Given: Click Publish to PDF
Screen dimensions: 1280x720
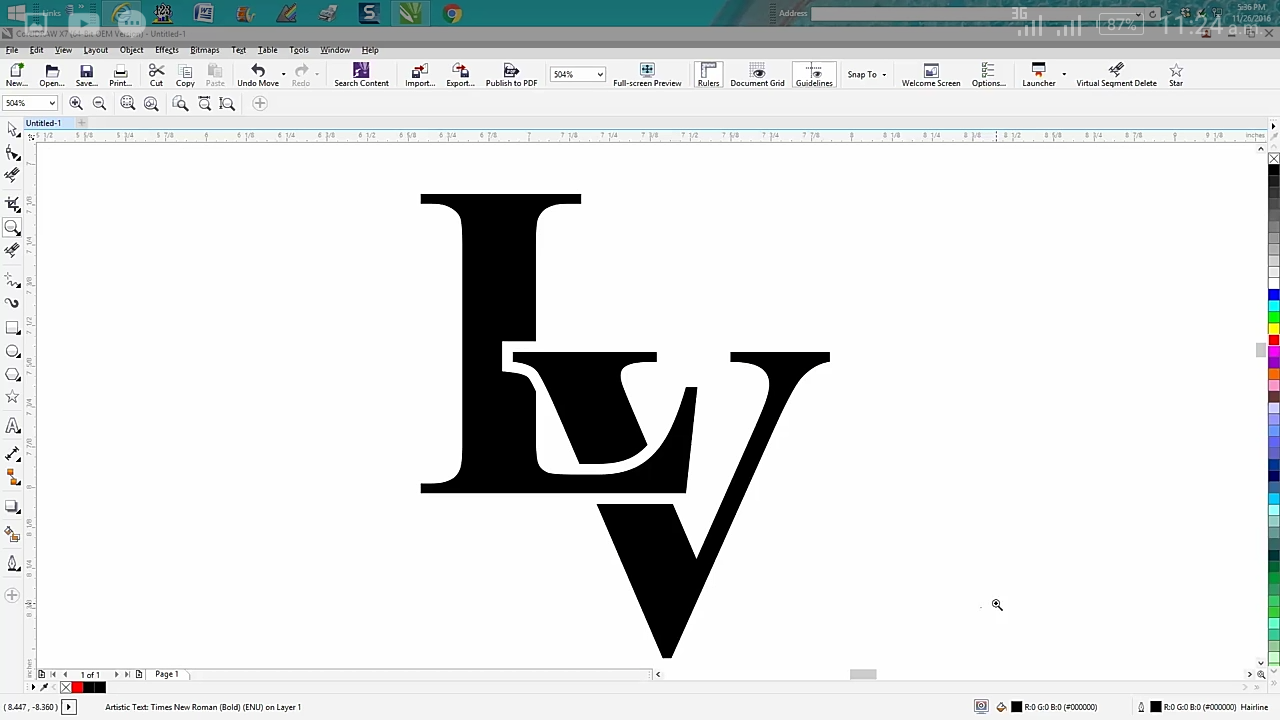Looking at the screenshot, I should tap(511, 75).
